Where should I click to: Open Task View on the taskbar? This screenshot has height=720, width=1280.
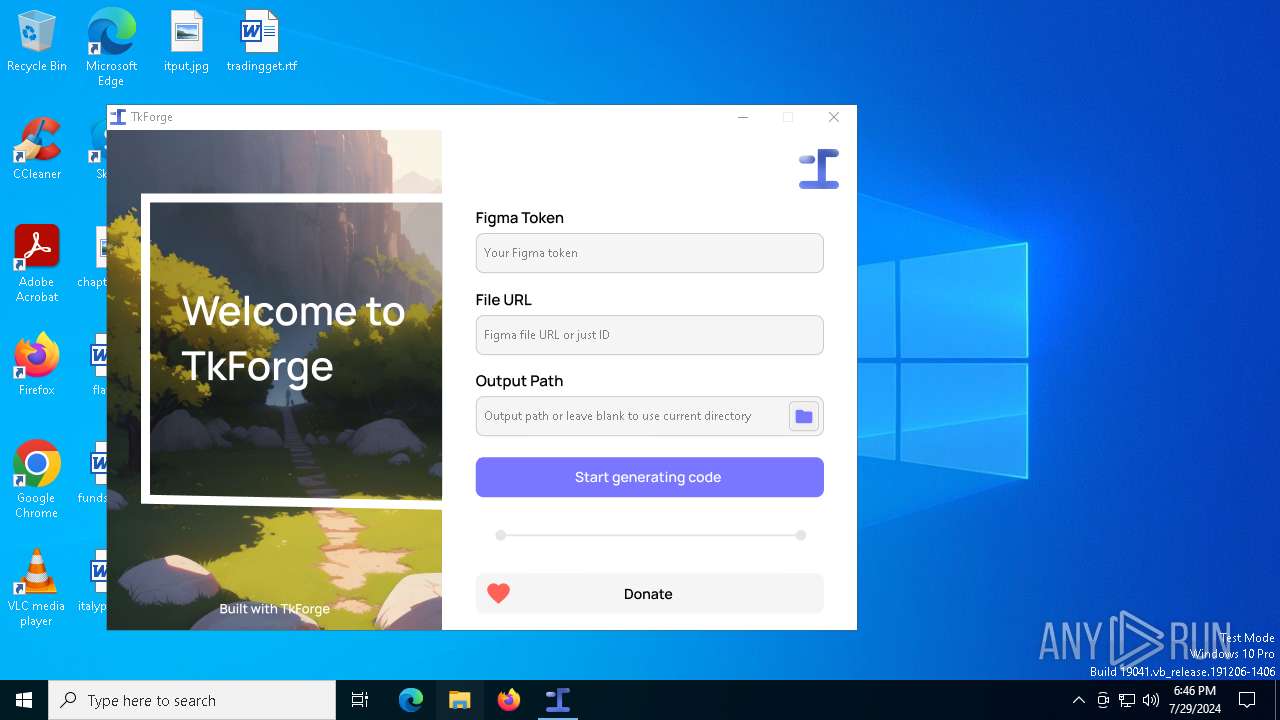click(360, 700)
